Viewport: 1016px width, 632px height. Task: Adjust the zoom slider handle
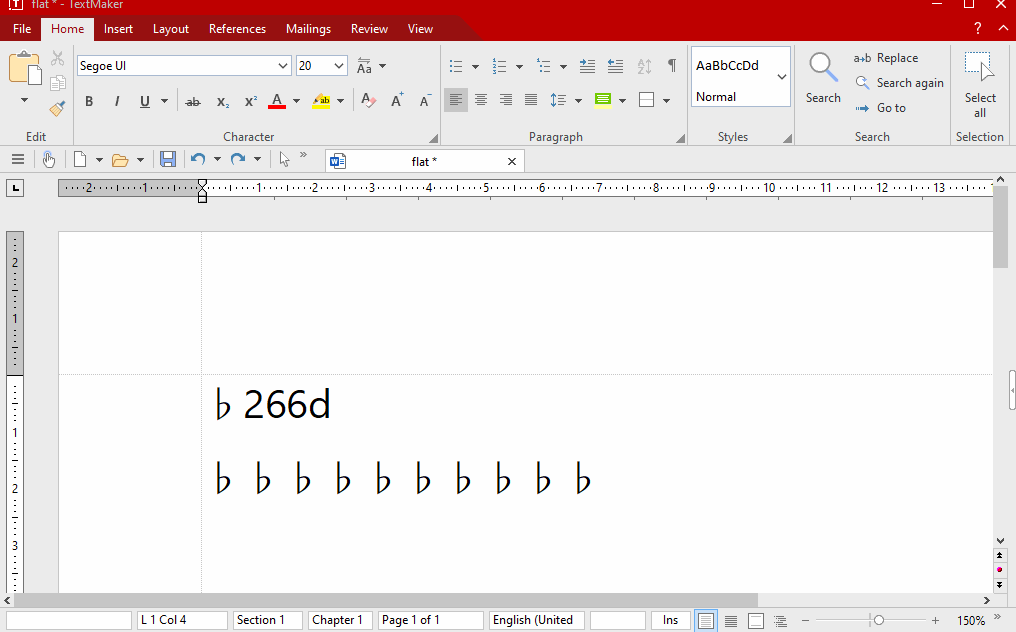(x=878, y=621)
